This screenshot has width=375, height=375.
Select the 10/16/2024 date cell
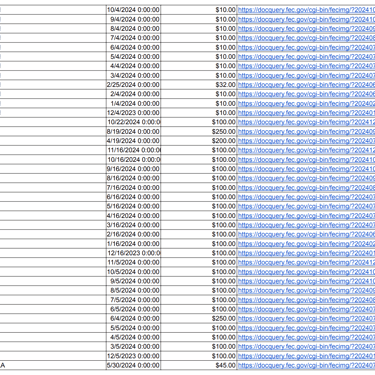point(133,159)
